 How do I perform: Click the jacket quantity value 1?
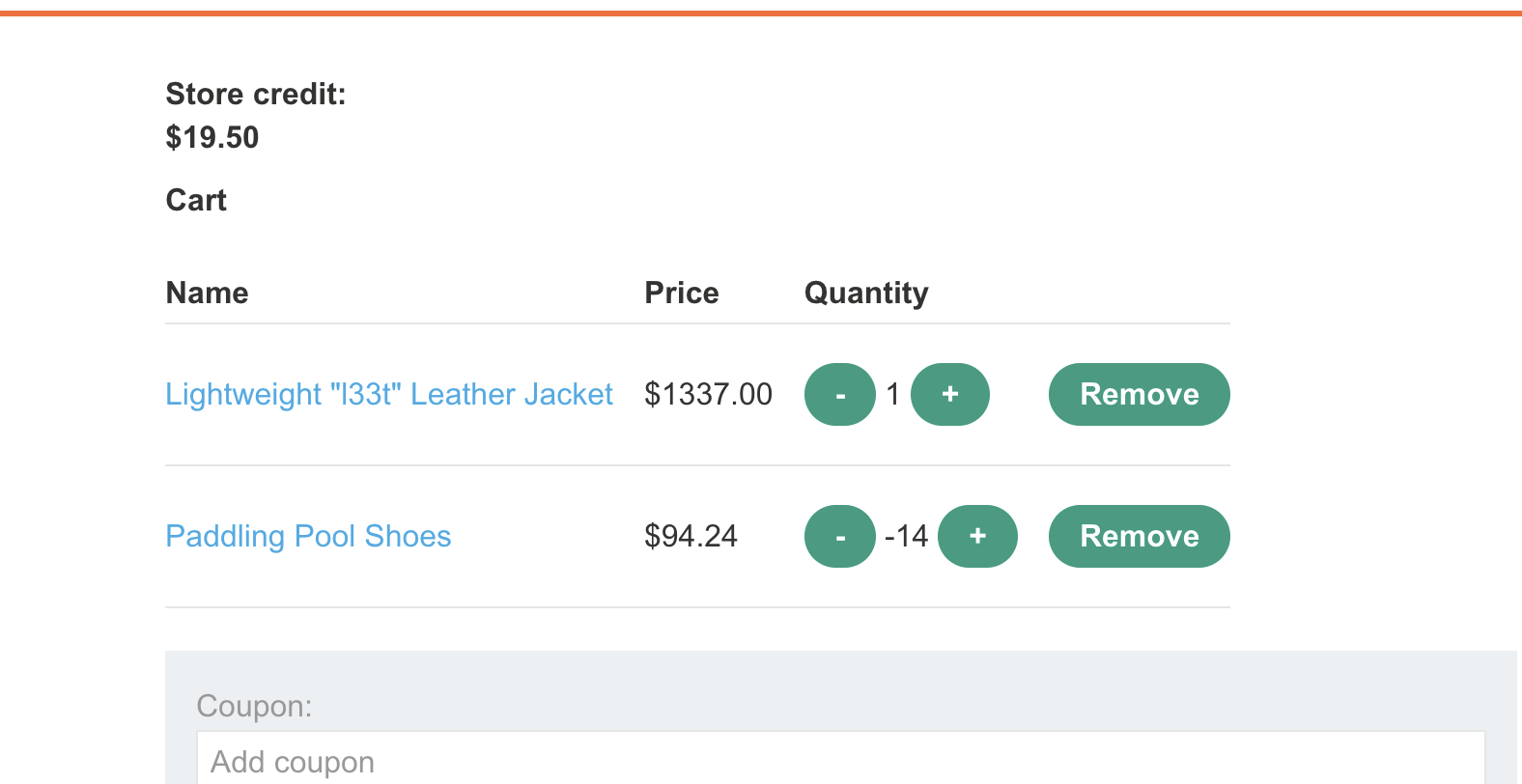coord(893,394)
